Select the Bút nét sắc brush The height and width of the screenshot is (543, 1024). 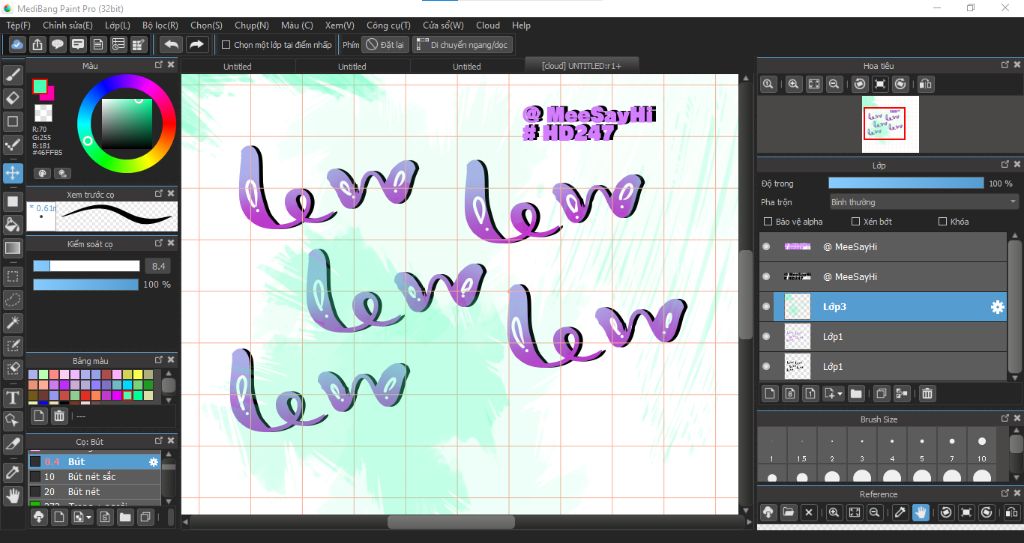tap(95, 476)
